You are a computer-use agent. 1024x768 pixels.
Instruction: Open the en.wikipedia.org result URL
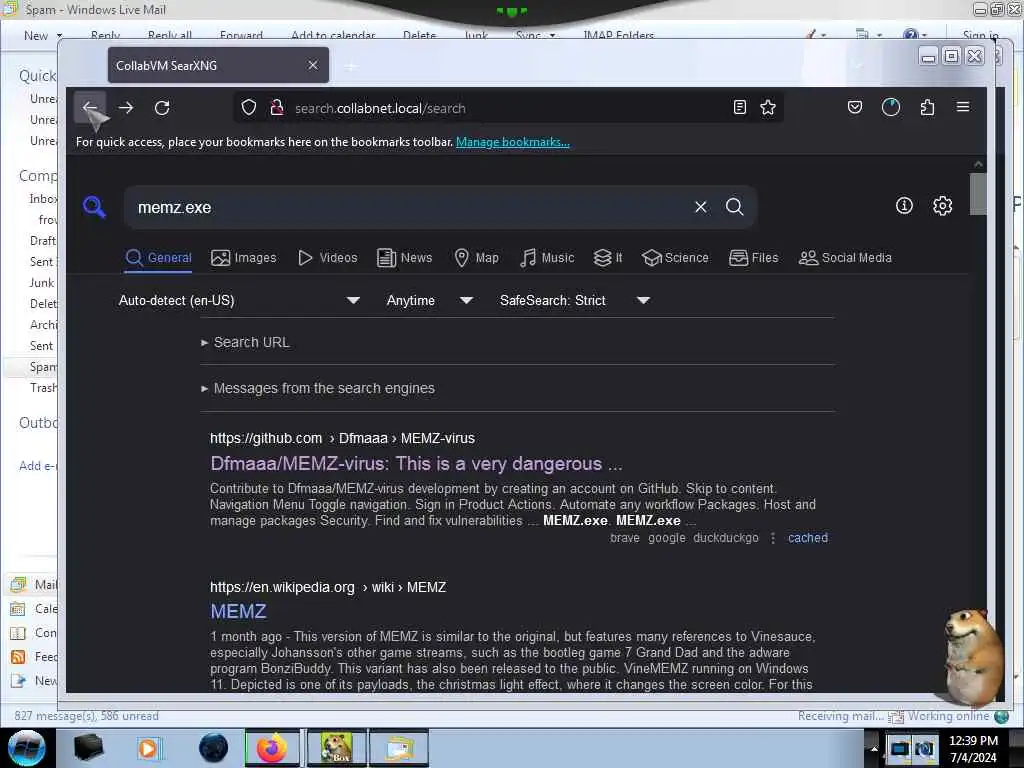point(328,587)
